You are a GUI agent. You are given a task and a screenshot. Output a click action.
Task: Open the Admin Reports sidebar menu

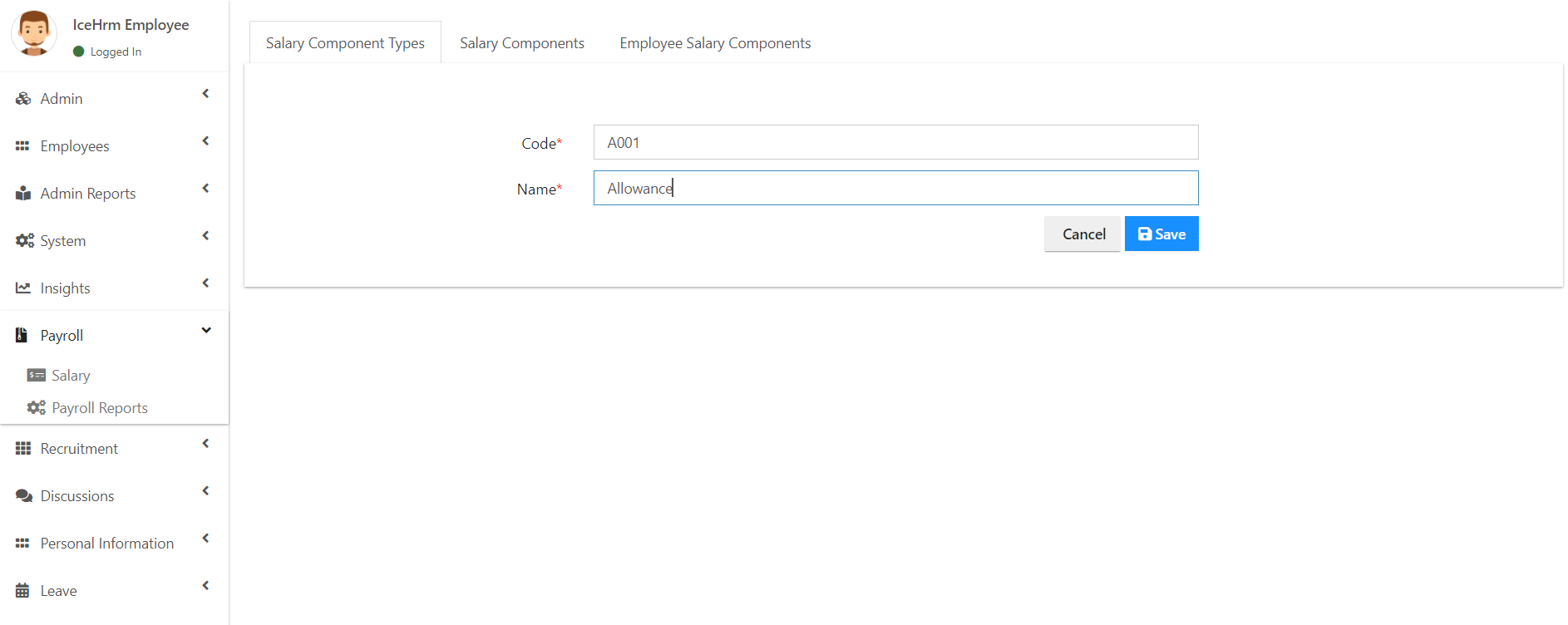[114, 194]
